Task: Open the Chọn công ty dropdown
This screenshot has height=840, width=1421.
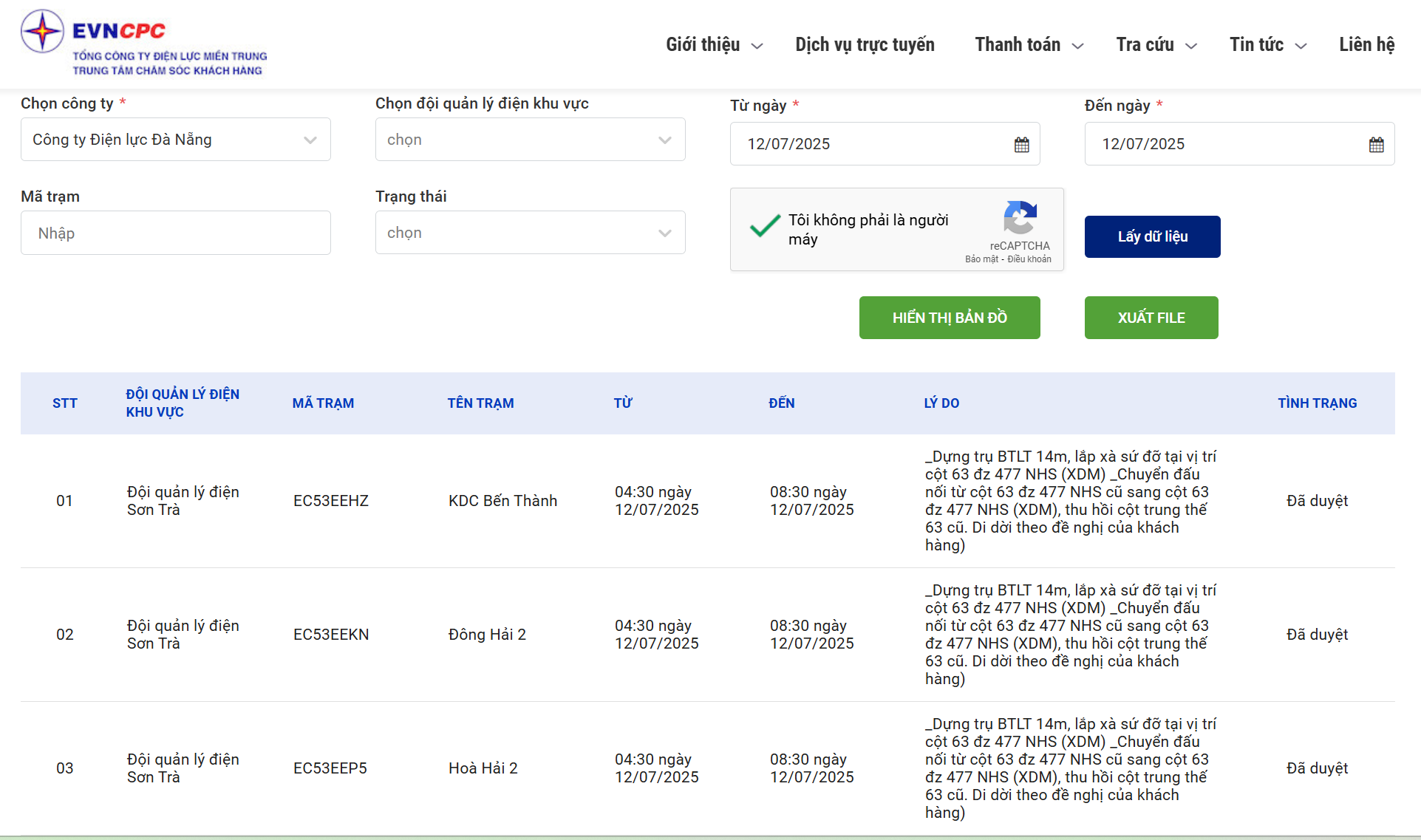Action: (x=175, y=140)
